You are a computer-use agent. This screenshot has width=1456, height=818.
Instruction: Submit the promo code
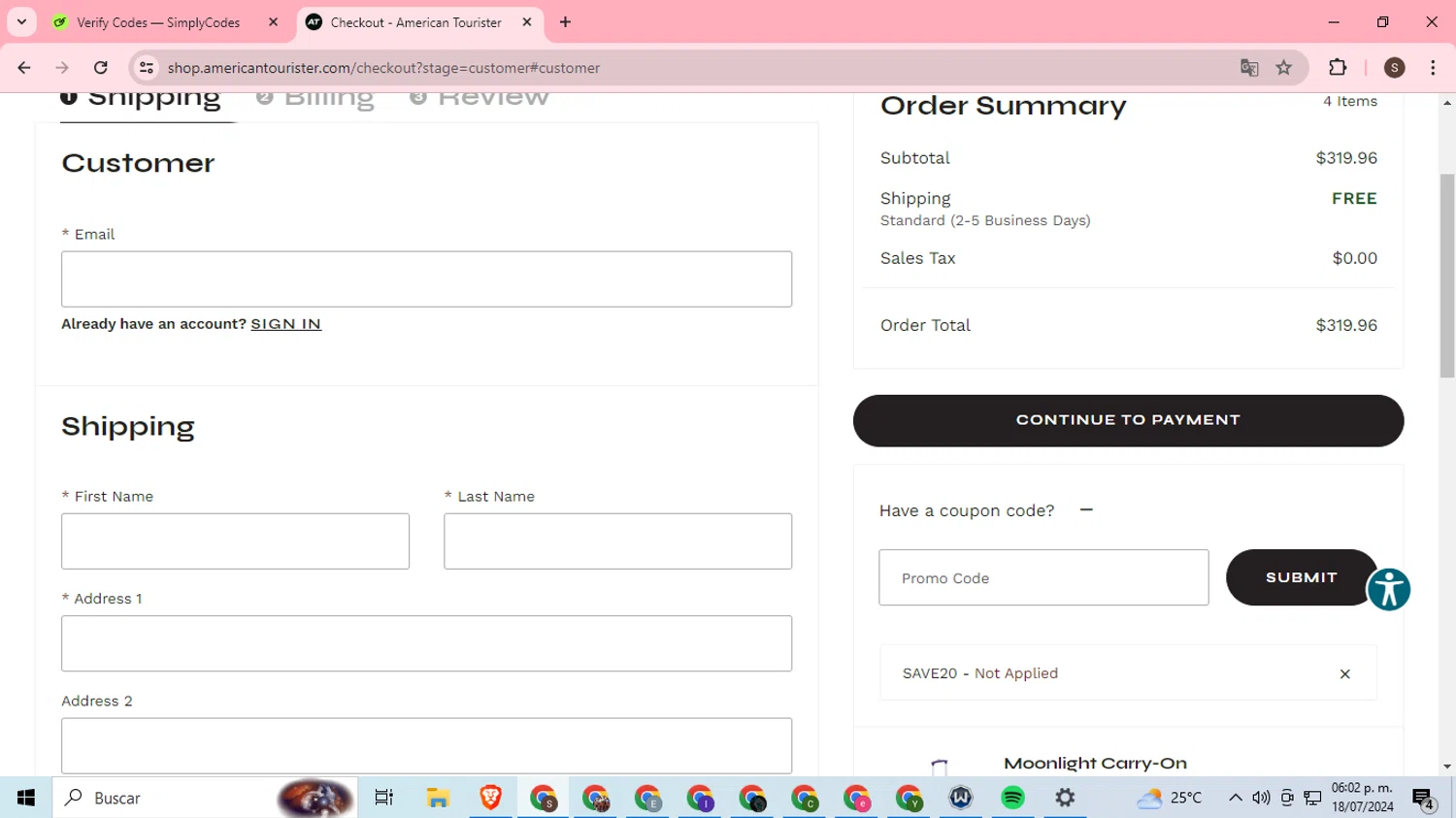pos(1301,577)
